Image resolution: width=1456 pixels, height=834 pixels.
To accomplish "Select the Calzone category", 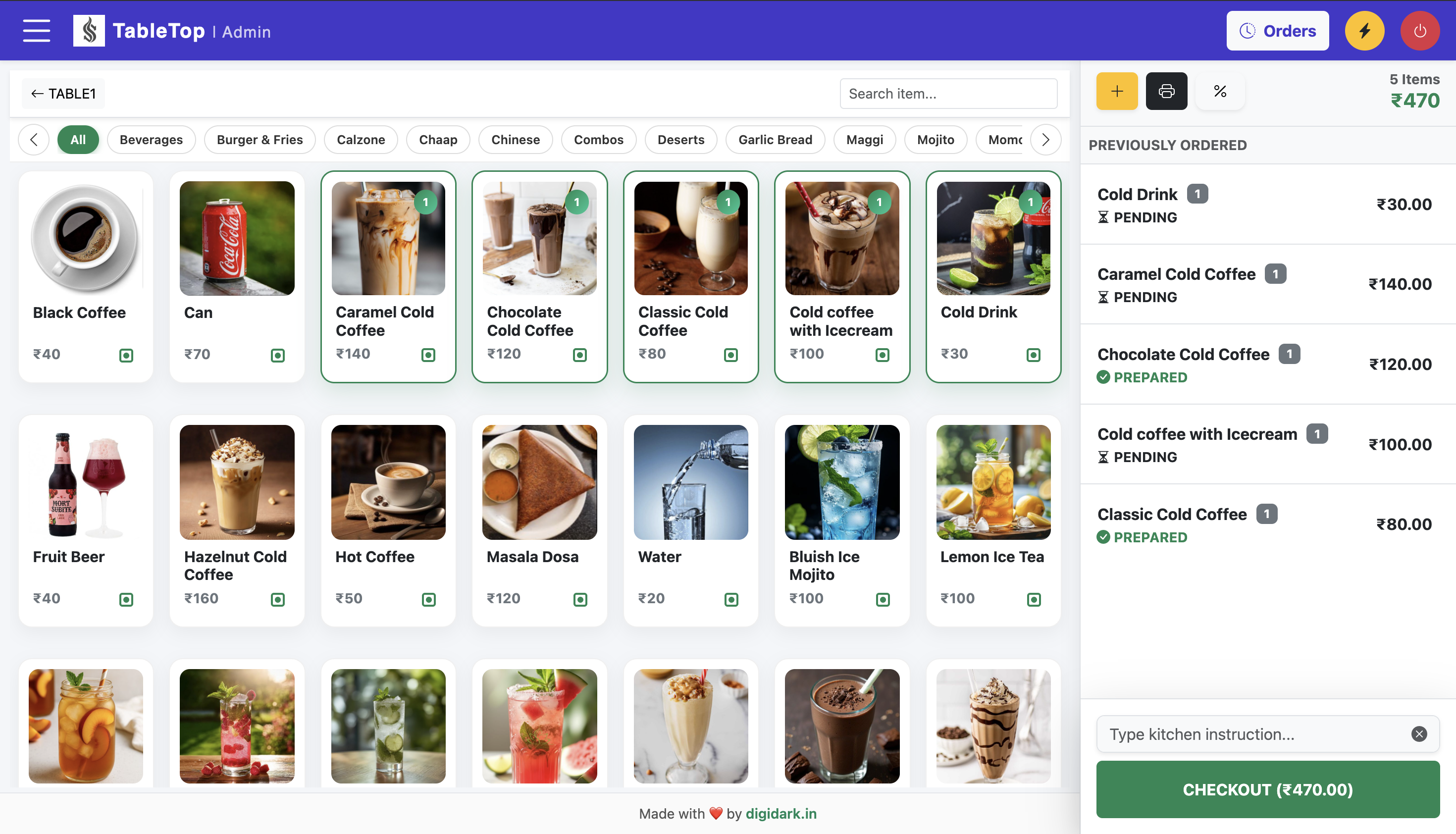I will coord(361,140).
